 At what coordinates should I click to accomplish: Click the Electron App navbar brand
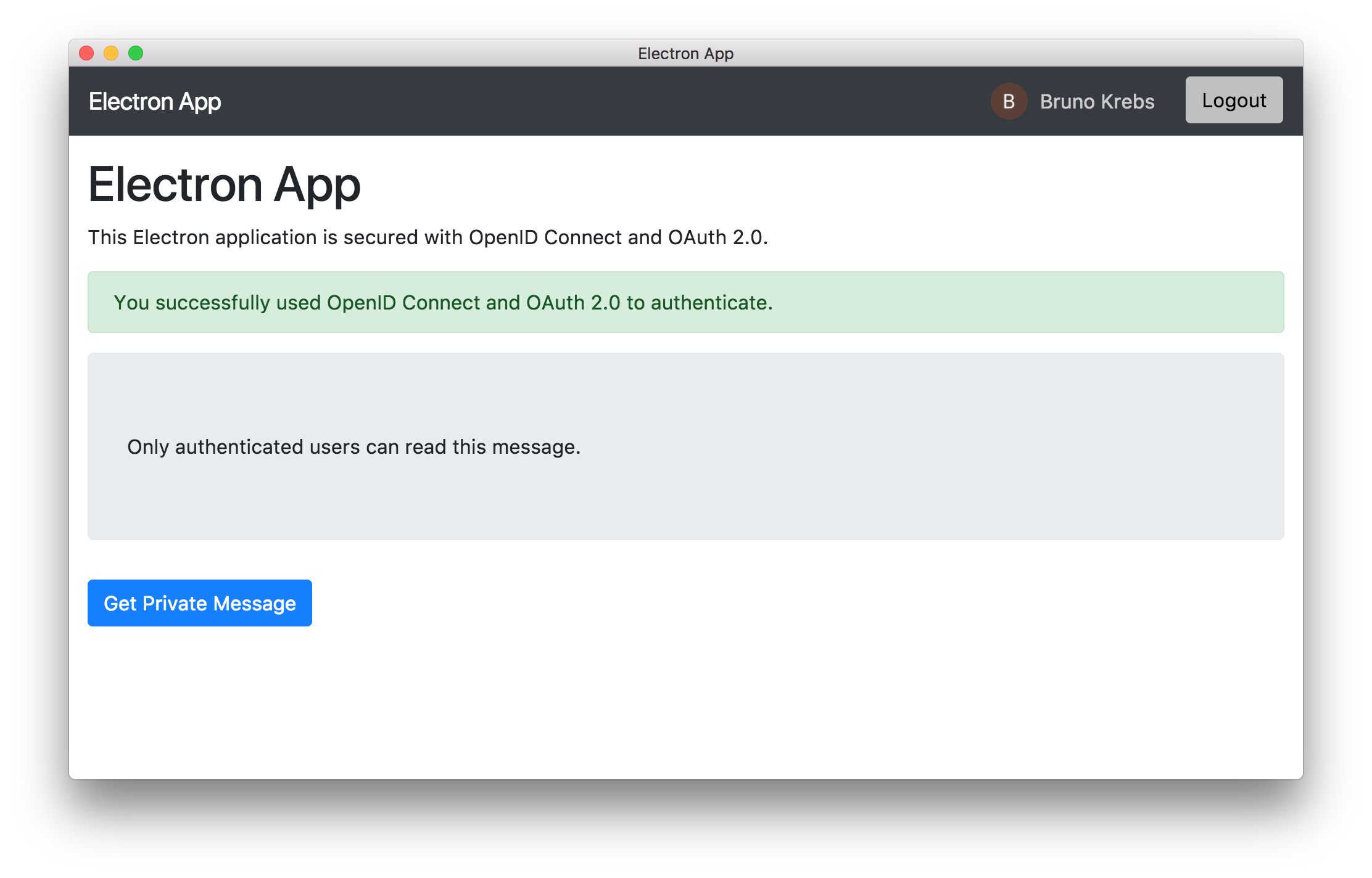pos(155,102)
